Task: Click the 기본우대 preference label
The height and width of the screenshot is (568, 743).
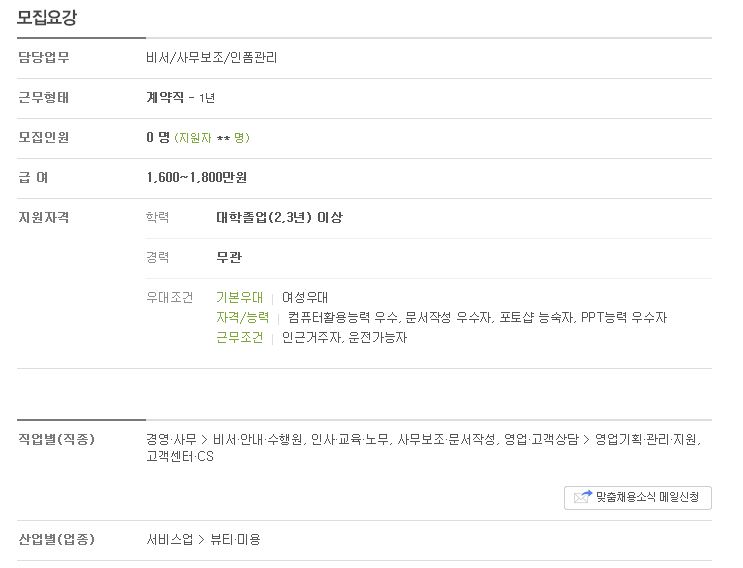Action: 239,298
